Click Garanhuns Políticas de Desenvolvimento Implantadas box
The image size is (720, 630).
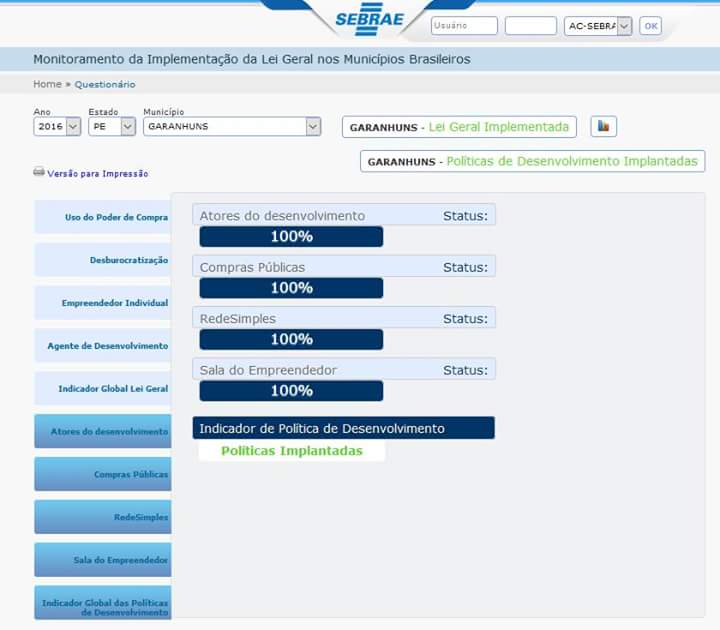pyautogui.click(x=533, y=161)
